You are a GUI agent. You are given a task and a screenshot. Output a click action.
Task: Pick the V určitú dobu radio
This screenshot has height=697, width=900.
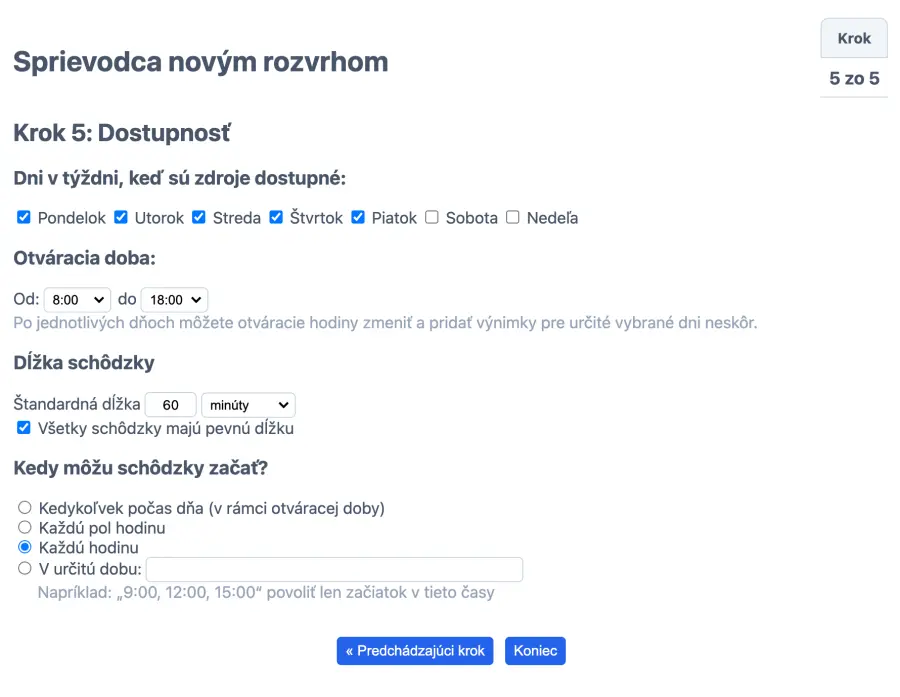coord(25,568)
